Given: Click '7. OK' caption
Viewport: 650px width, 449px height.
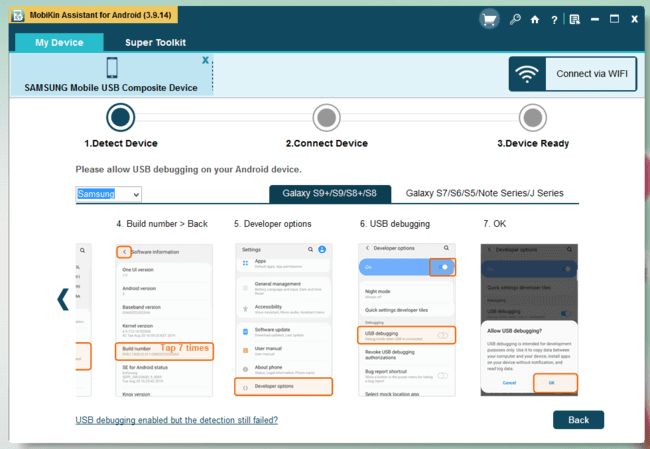Looking at the screenshot, I should (495, 224).
